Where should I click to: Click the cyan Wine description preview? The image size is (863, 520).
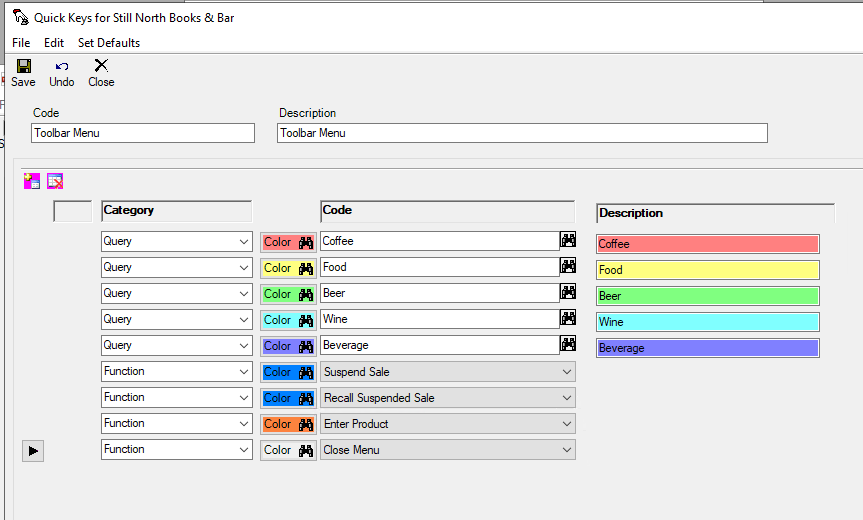708,322
